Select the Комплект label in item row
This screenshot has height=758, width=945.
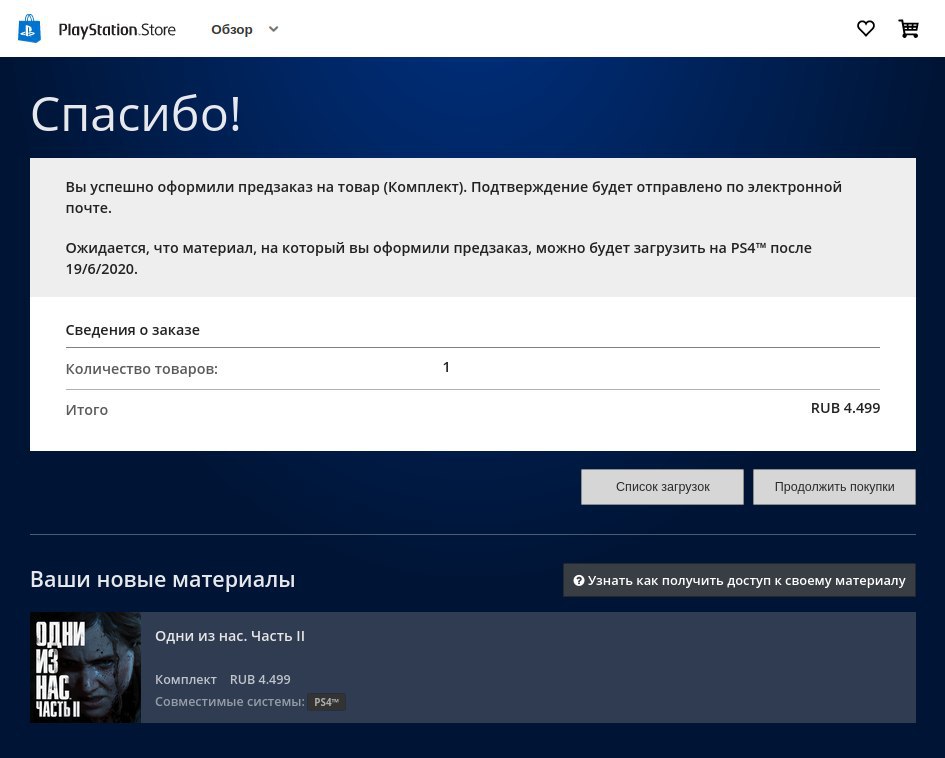click(186, 680)
